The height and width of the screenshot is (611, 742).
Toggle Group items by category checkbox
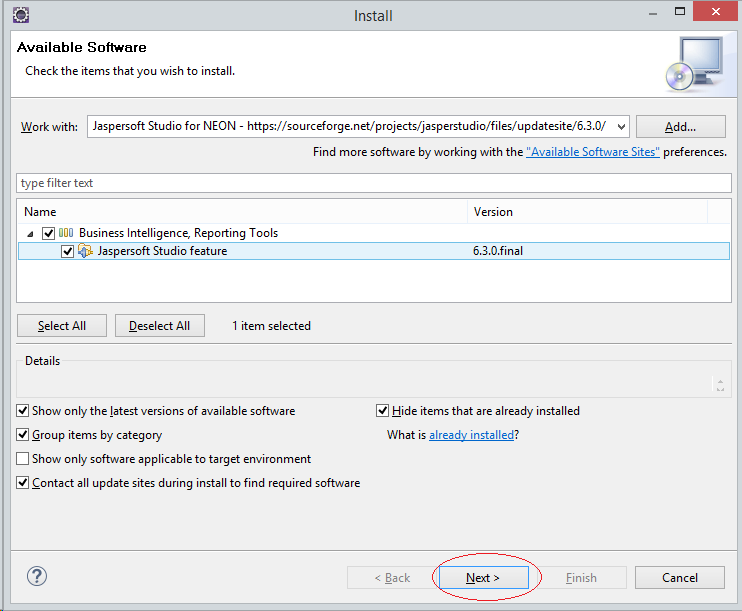(22, 434)
